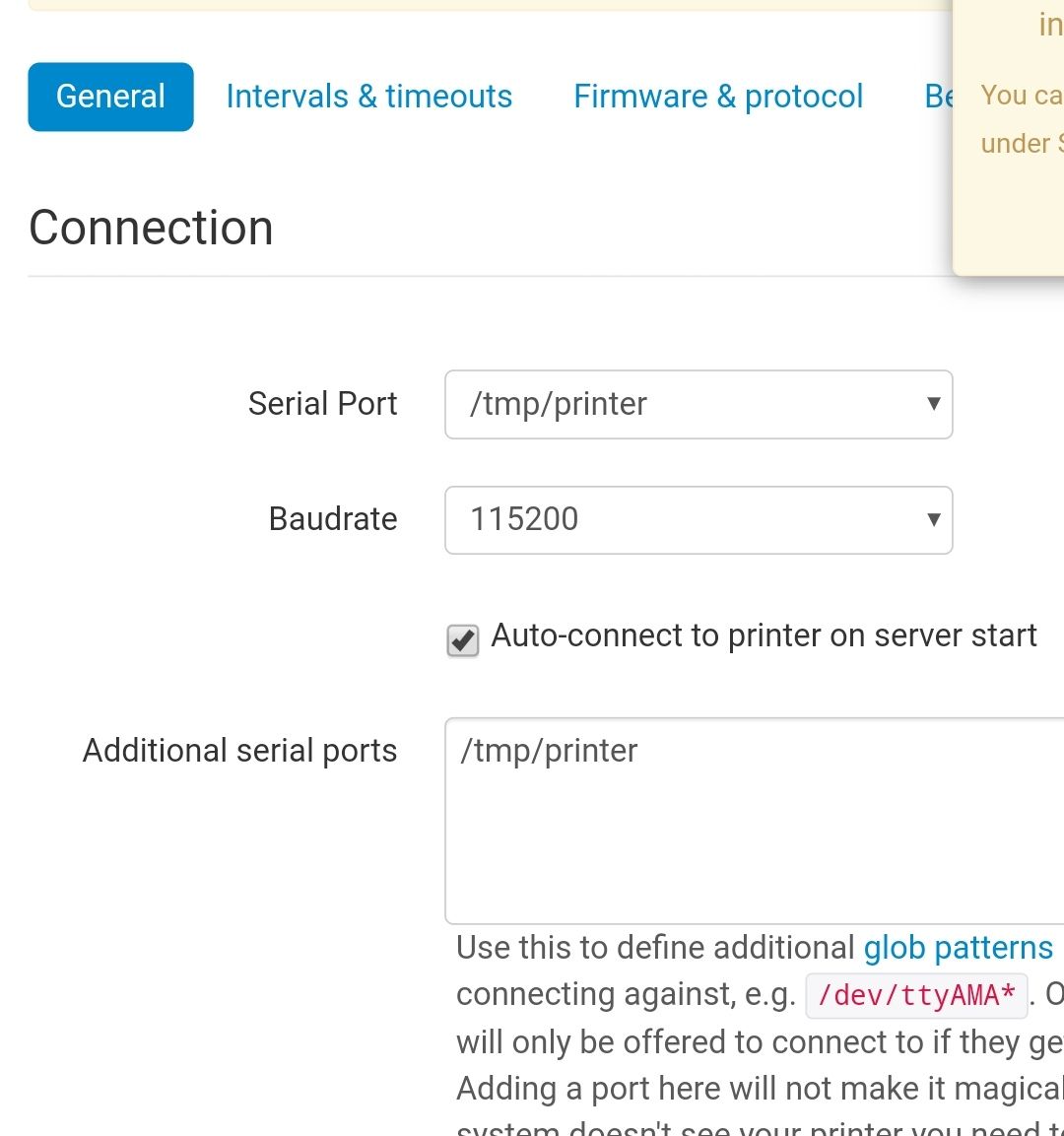Follow the glob patterns link
This screenshot has height=1136, width=1064.
tap(958, 948)
